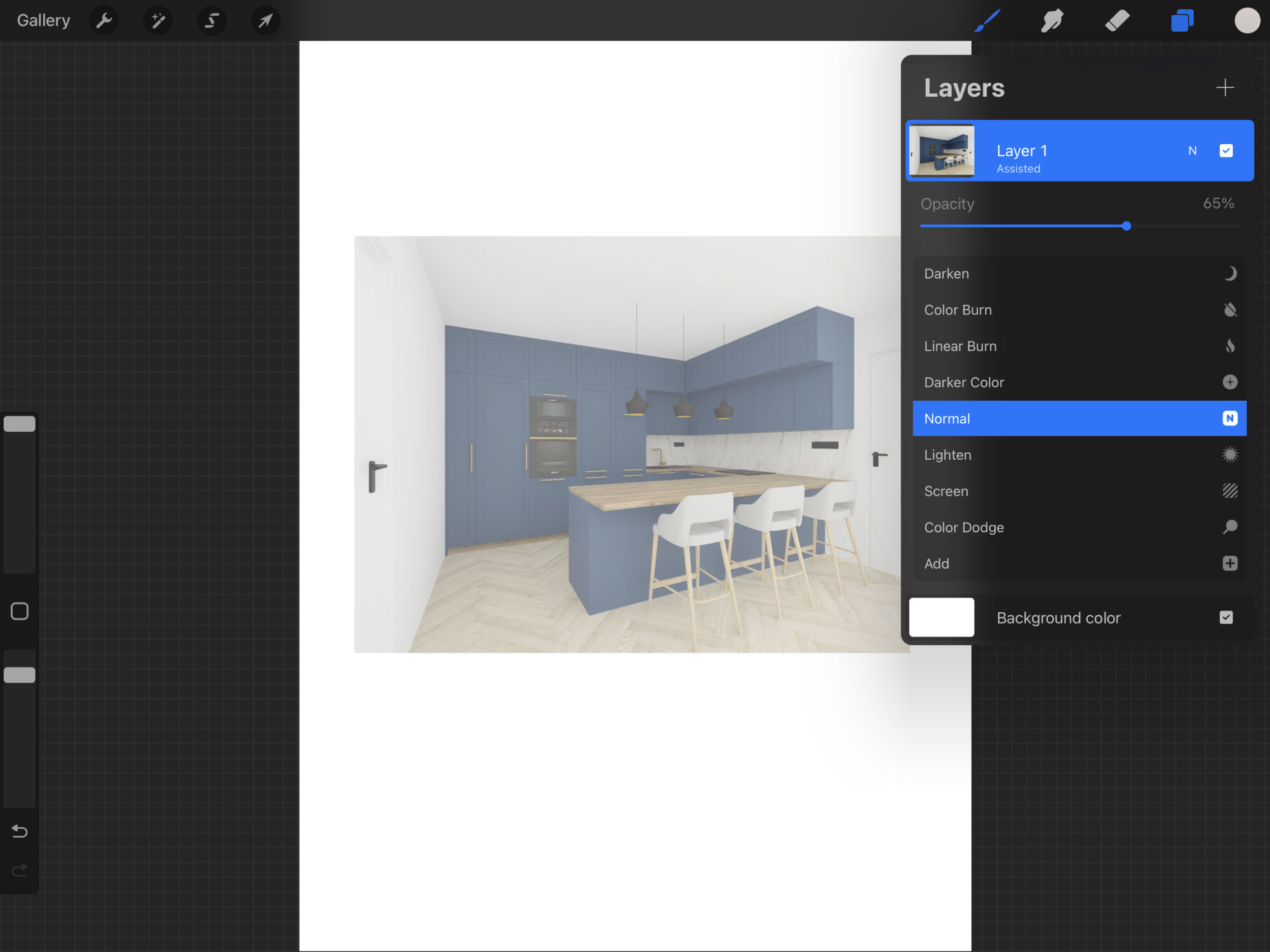Activate the Selection tool icon
Image resolution: width=1270 pixels, height=952 pixels.
click(211, 21)
